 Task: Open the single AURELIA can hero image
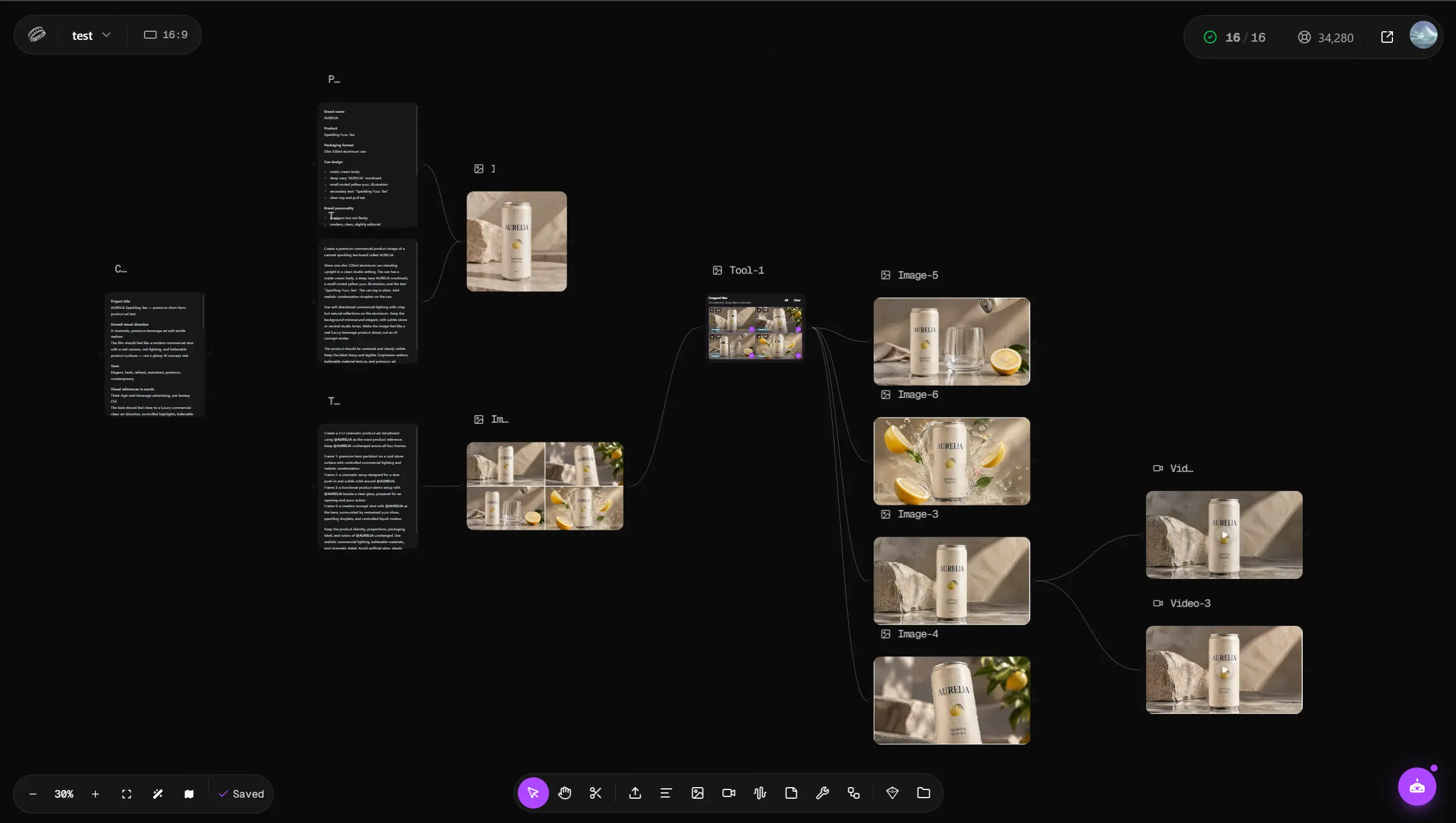(516, 241)
